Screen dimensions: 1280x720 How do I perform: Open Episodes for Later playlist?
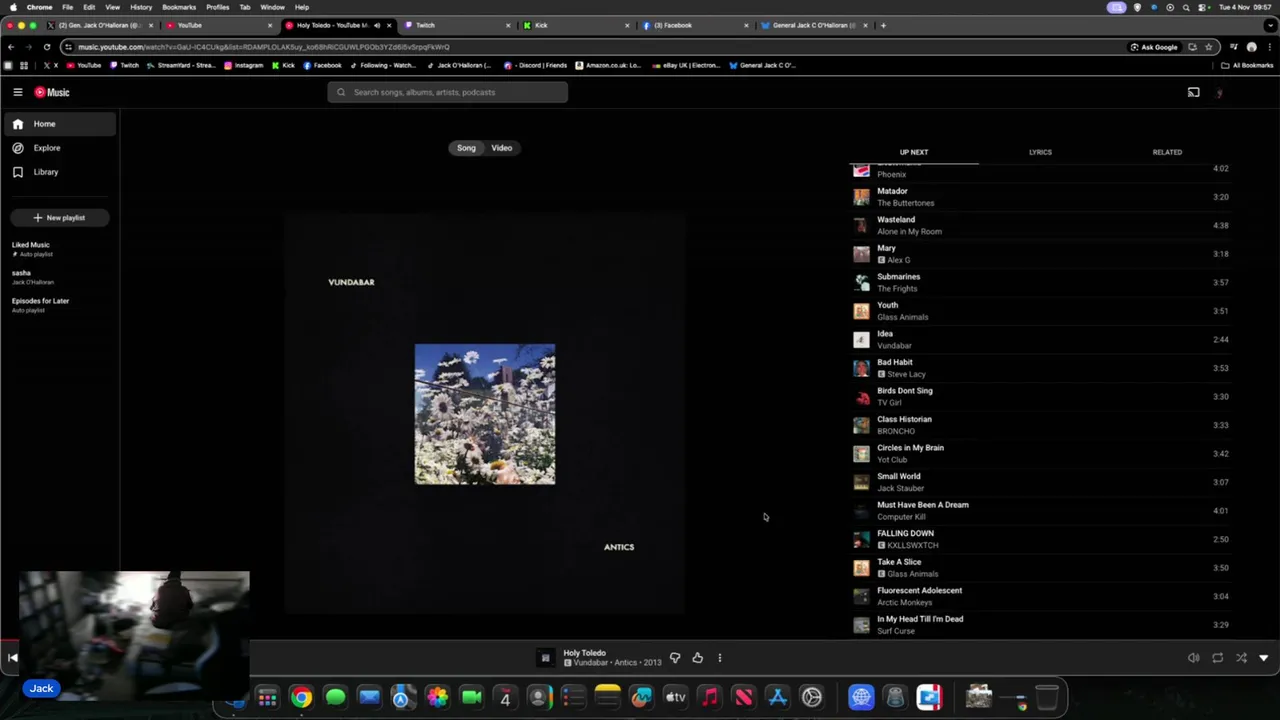tap(58, 305)
